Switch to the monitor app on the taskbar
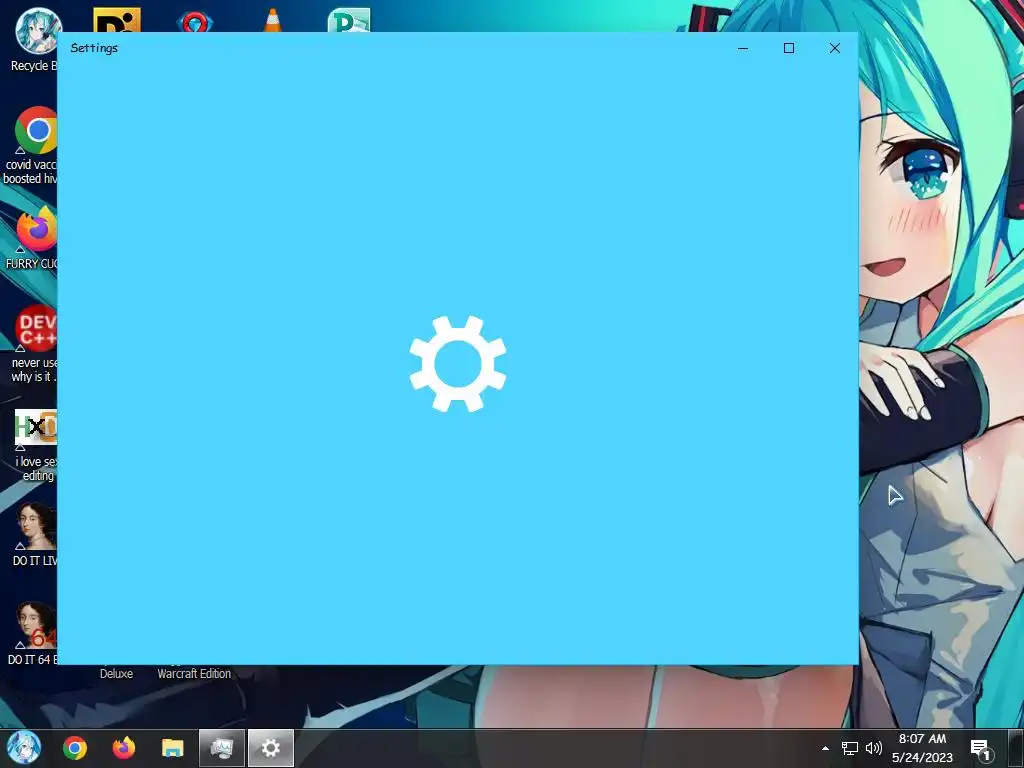 [x=221, y=748]
